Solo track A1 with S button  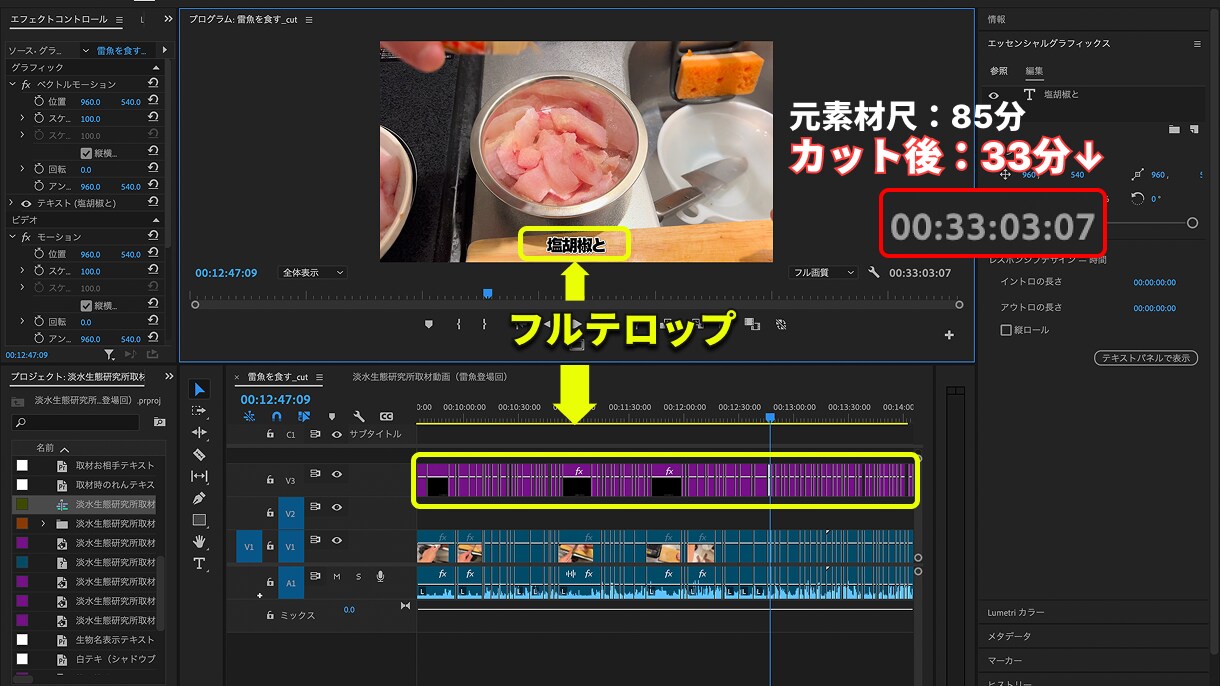tap(358, 576)
